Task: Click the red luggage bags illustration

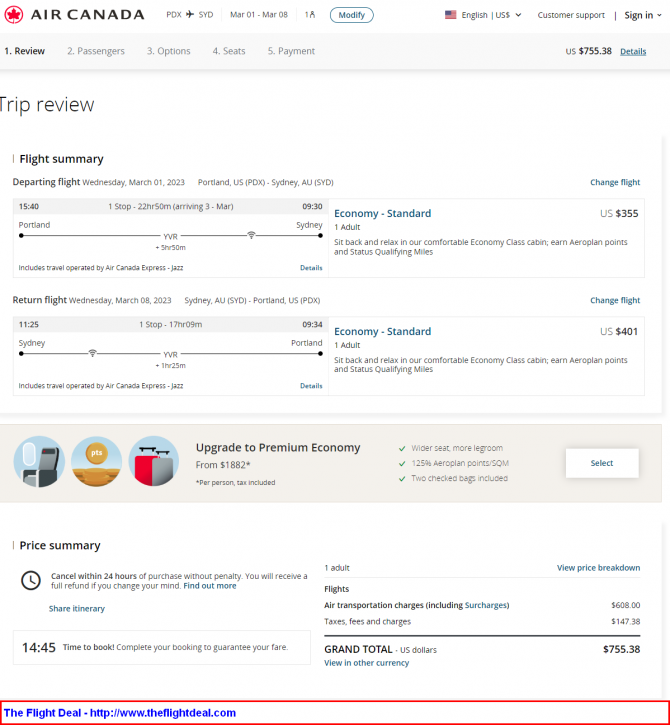Action: [154, 461]
